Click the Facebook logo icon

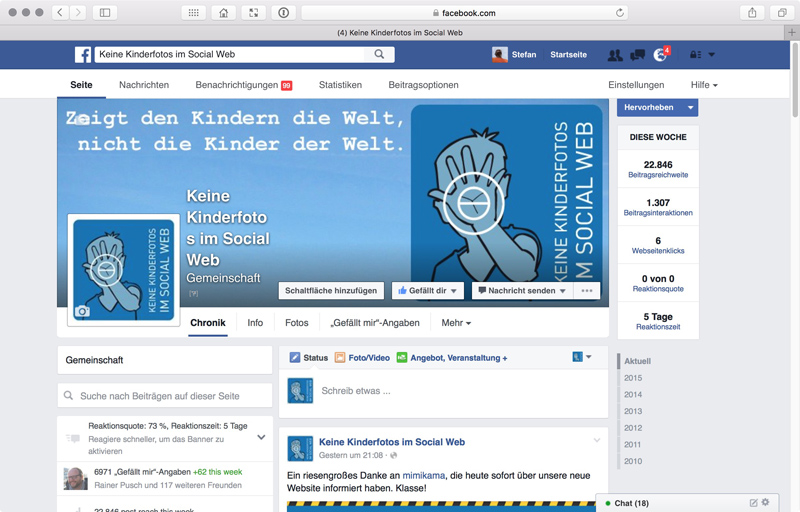coord(83,55)
